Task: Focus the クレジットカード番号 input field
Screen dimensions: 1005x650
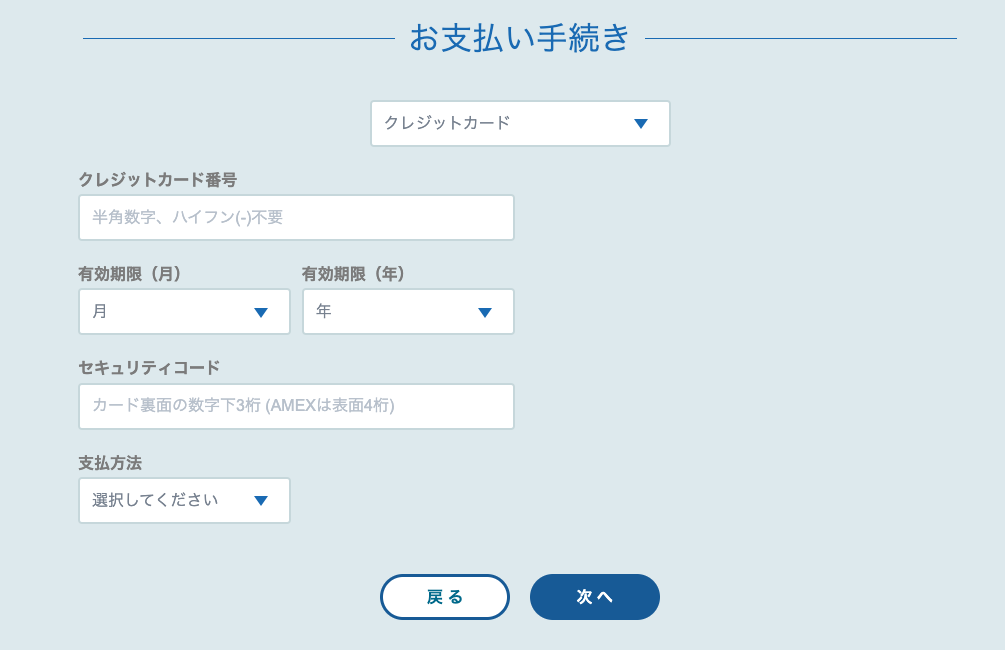Action: click(296, 218)
